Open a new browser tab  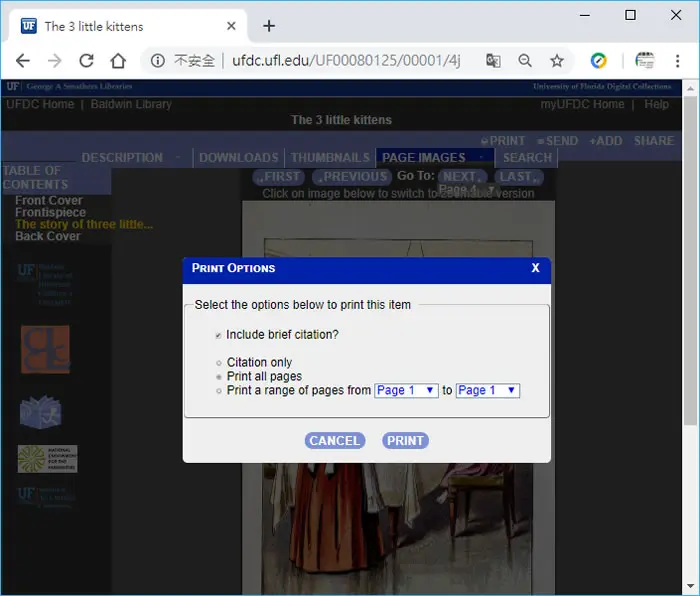click(269, 26)
